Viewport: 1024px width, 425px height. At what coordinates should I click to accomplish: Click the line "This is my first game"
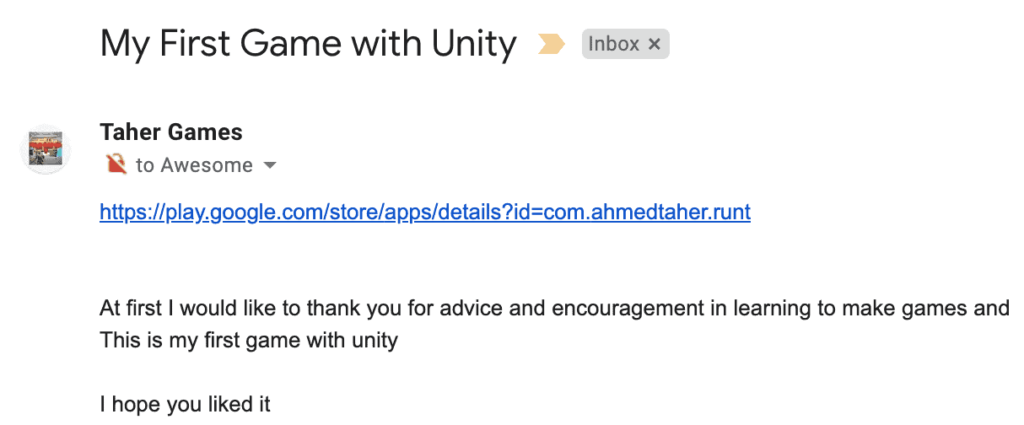[202, 340]
